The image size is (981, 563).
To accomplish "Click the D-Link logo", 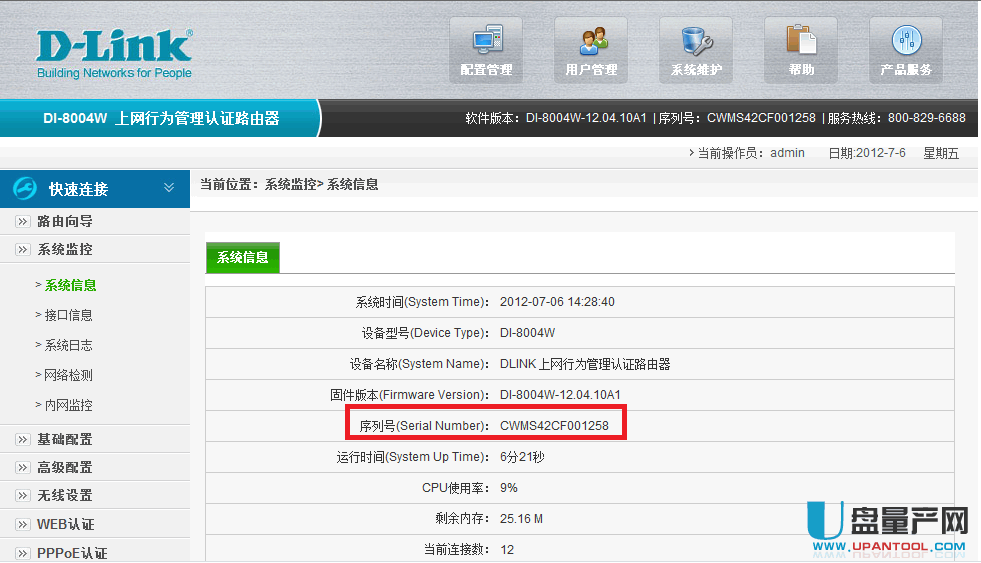I will pos(114,52).
